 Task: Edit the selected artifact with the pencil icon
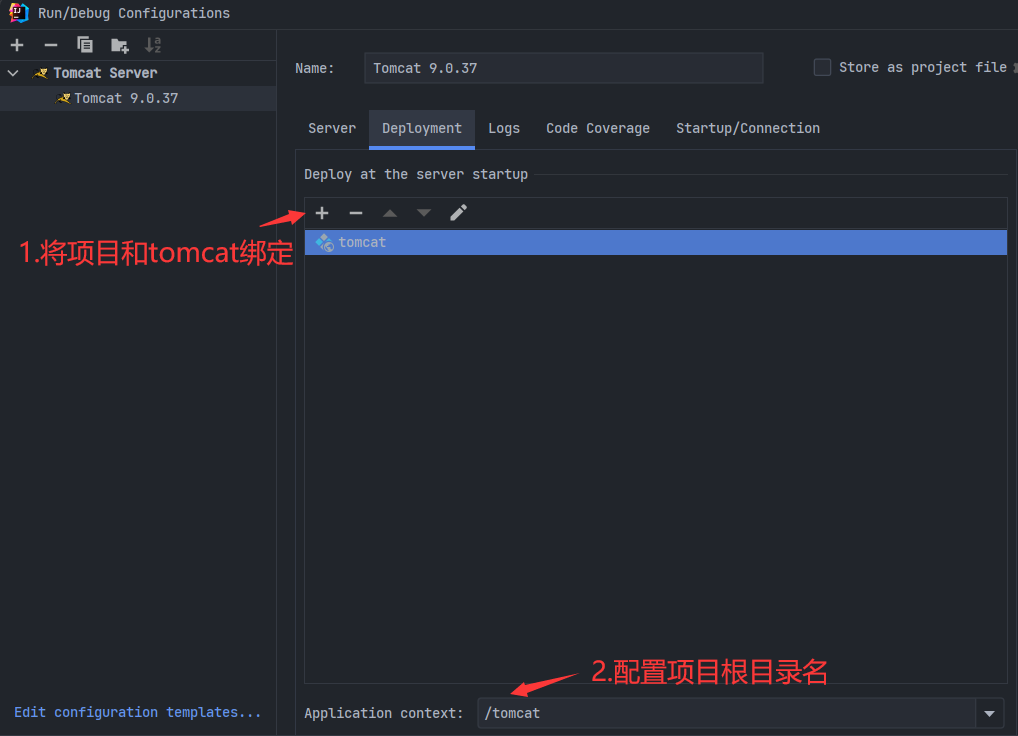458,213
